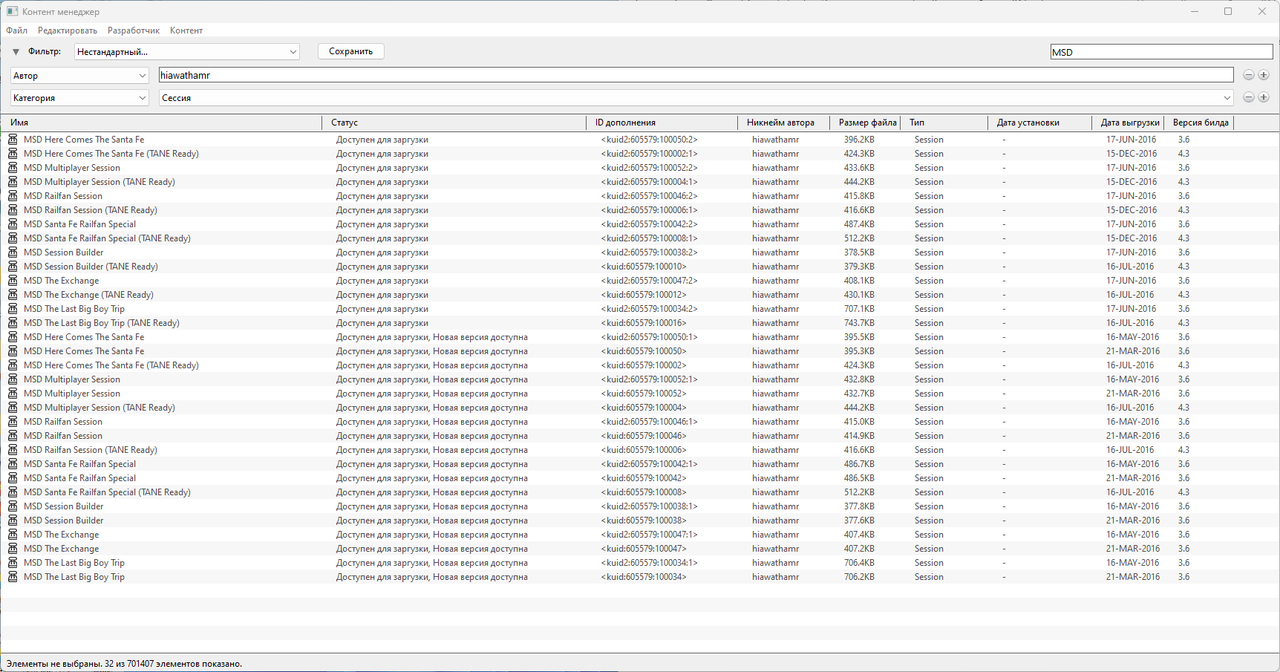Viewport: 1280px width, 672px height.
Task: Open the Контент menu
Action: 187,31
